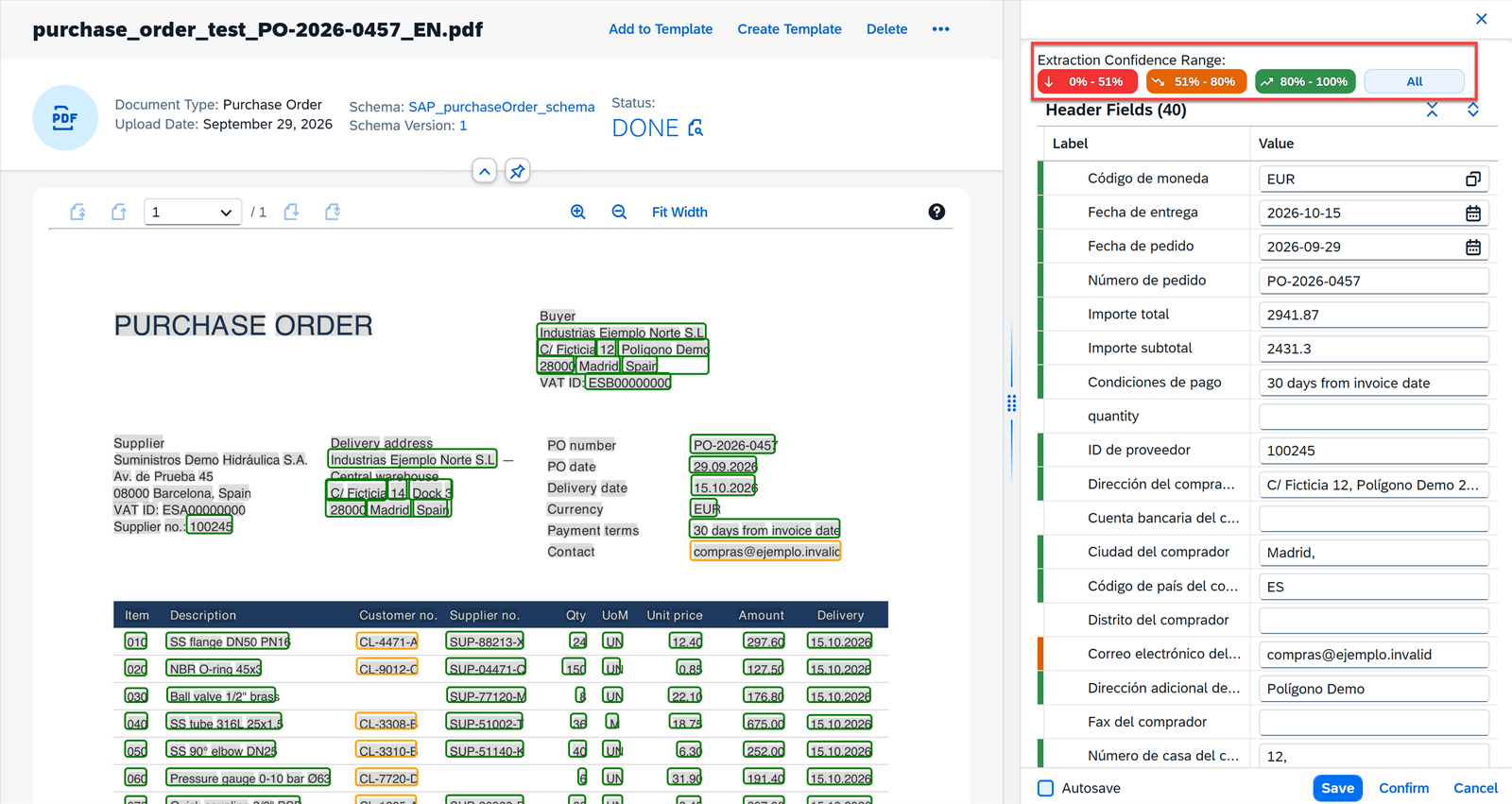Filter by 51% - 80% confidence range
The image size is (1512, 804).
coord(1195,82)
